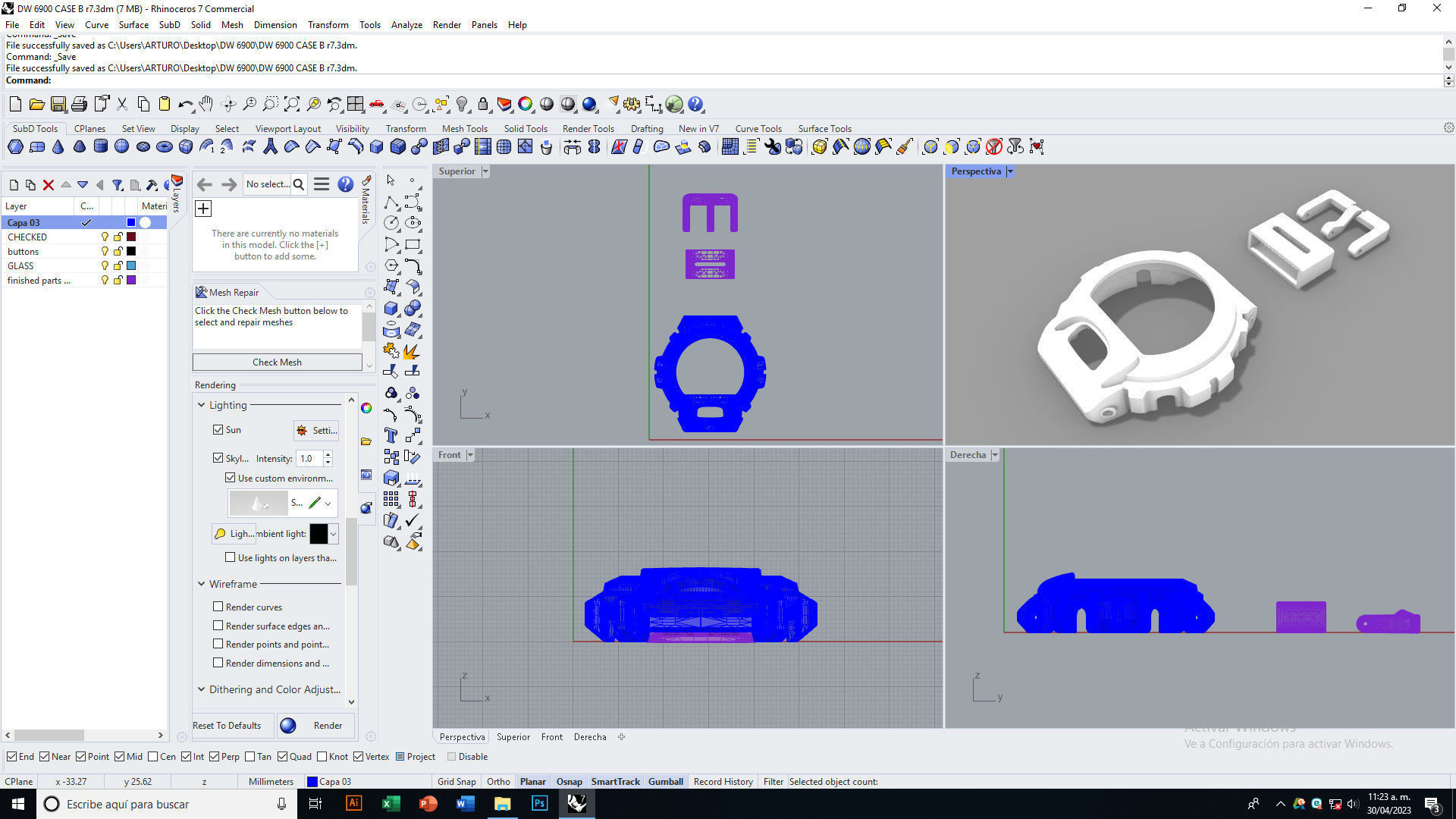Select the rectangle tool in sidebar
Viewport: 1456px width, 819px height.
pyautogui.click(x=413, y=244)
